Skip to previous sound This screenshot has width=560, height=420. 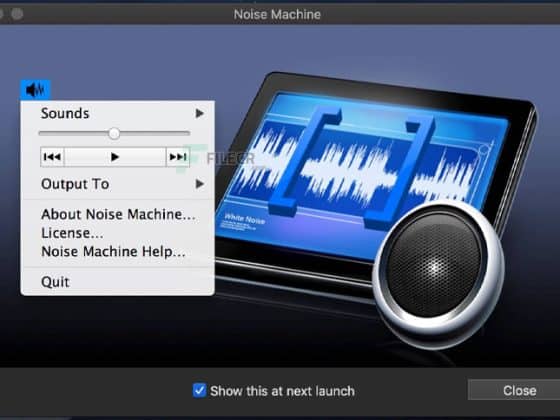(52, 157)
